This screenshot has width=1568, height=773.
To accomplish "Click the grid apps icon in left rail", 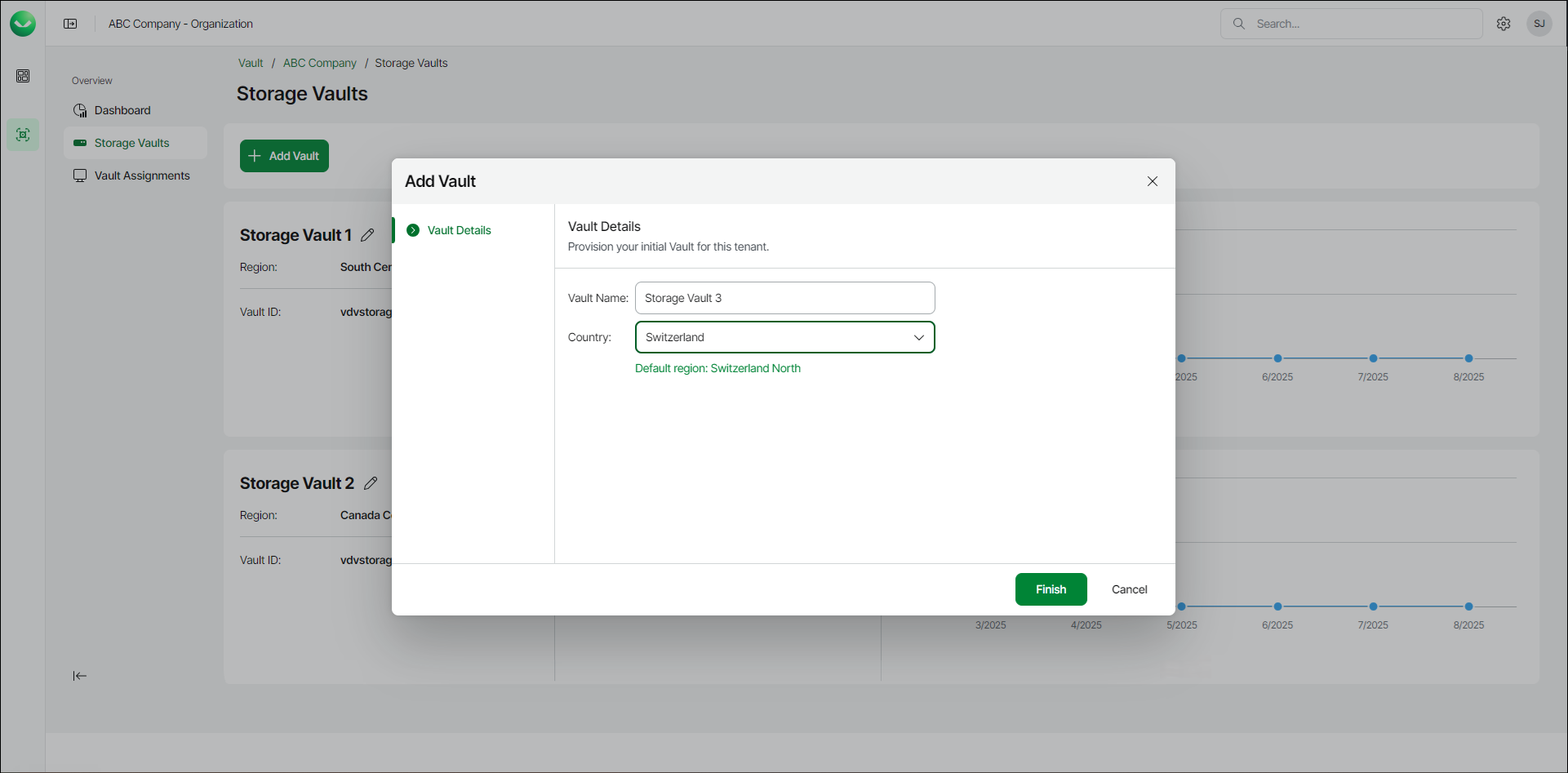I will [23, 76].
